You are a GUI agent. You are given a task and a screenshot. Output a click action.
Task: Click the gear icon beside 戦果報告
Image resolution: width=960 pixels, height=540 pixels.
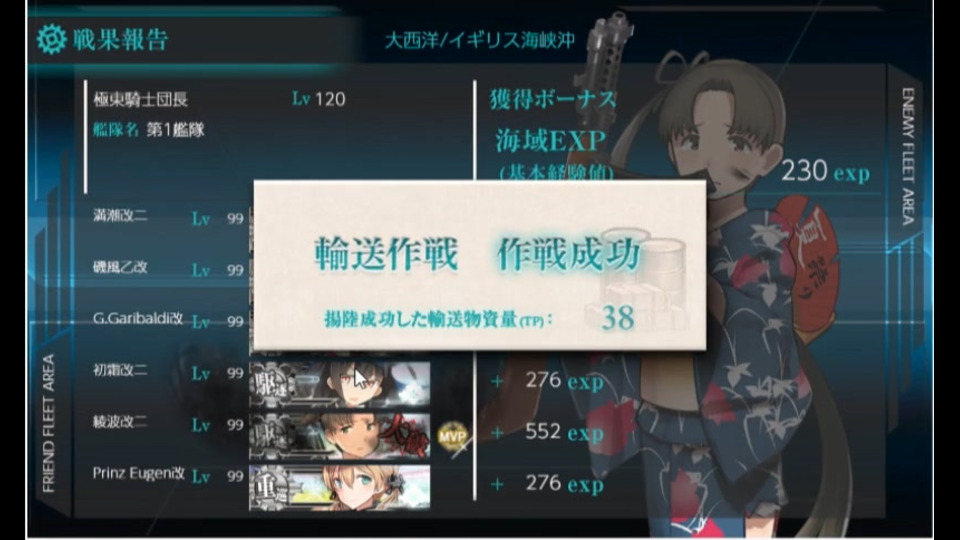(x=51, y=39)
